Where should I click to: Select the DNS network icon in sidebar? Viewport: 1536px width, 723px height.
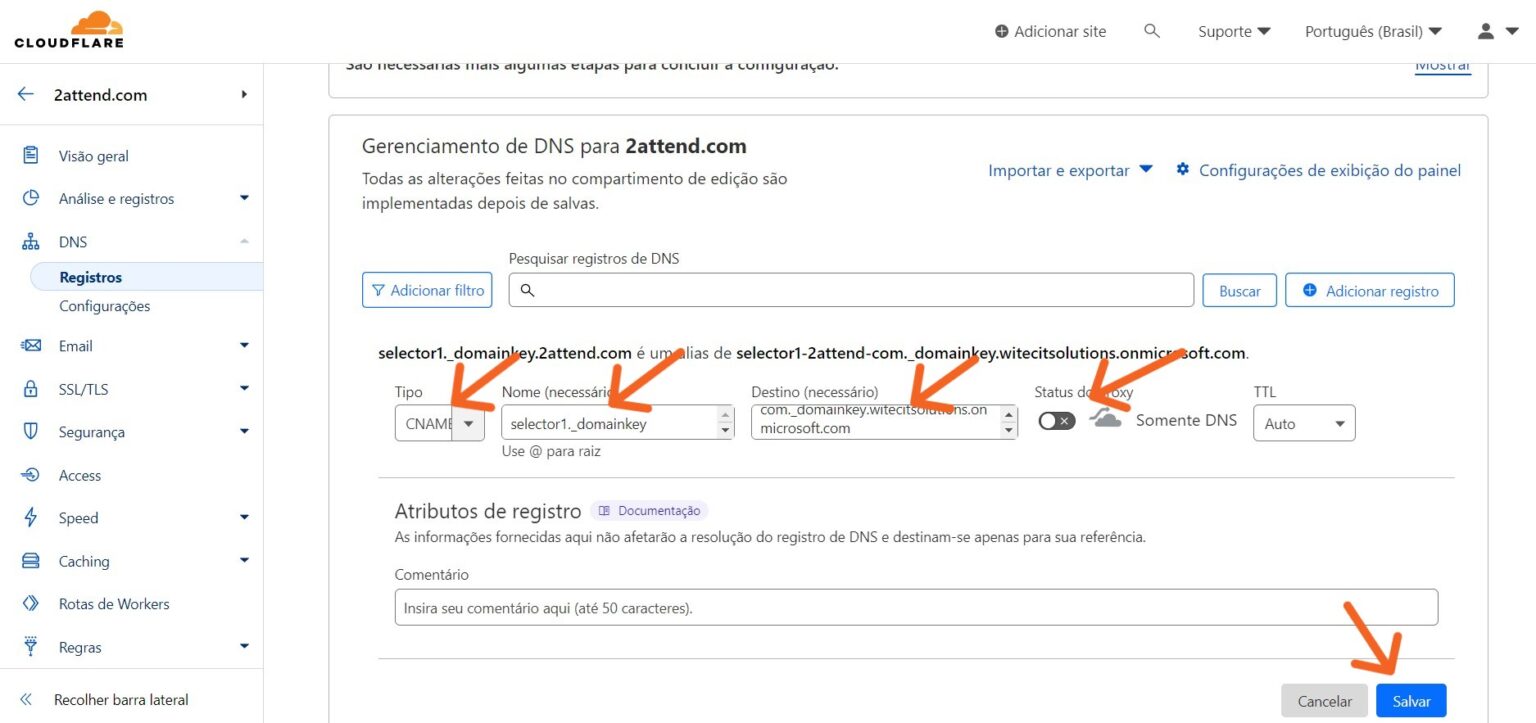pos(31,241)
